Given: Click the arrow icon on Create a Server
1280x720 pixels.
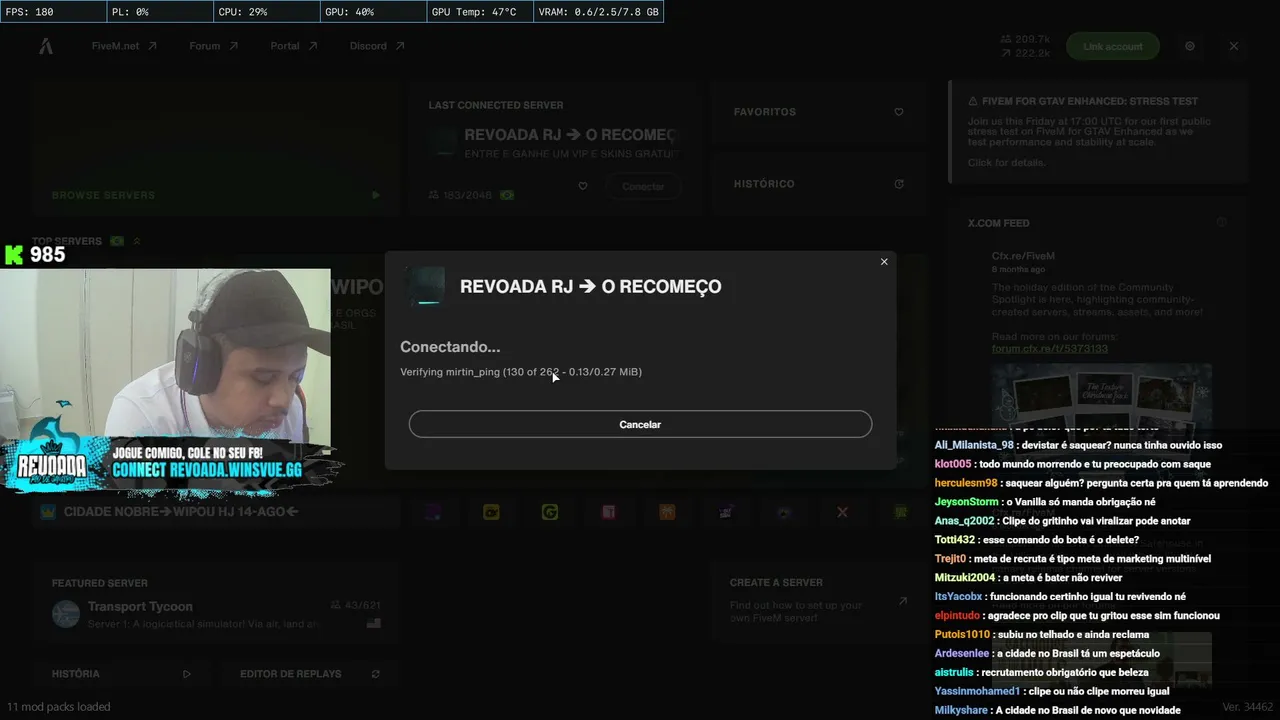Looking at the screenshot, I should [903, 601].
